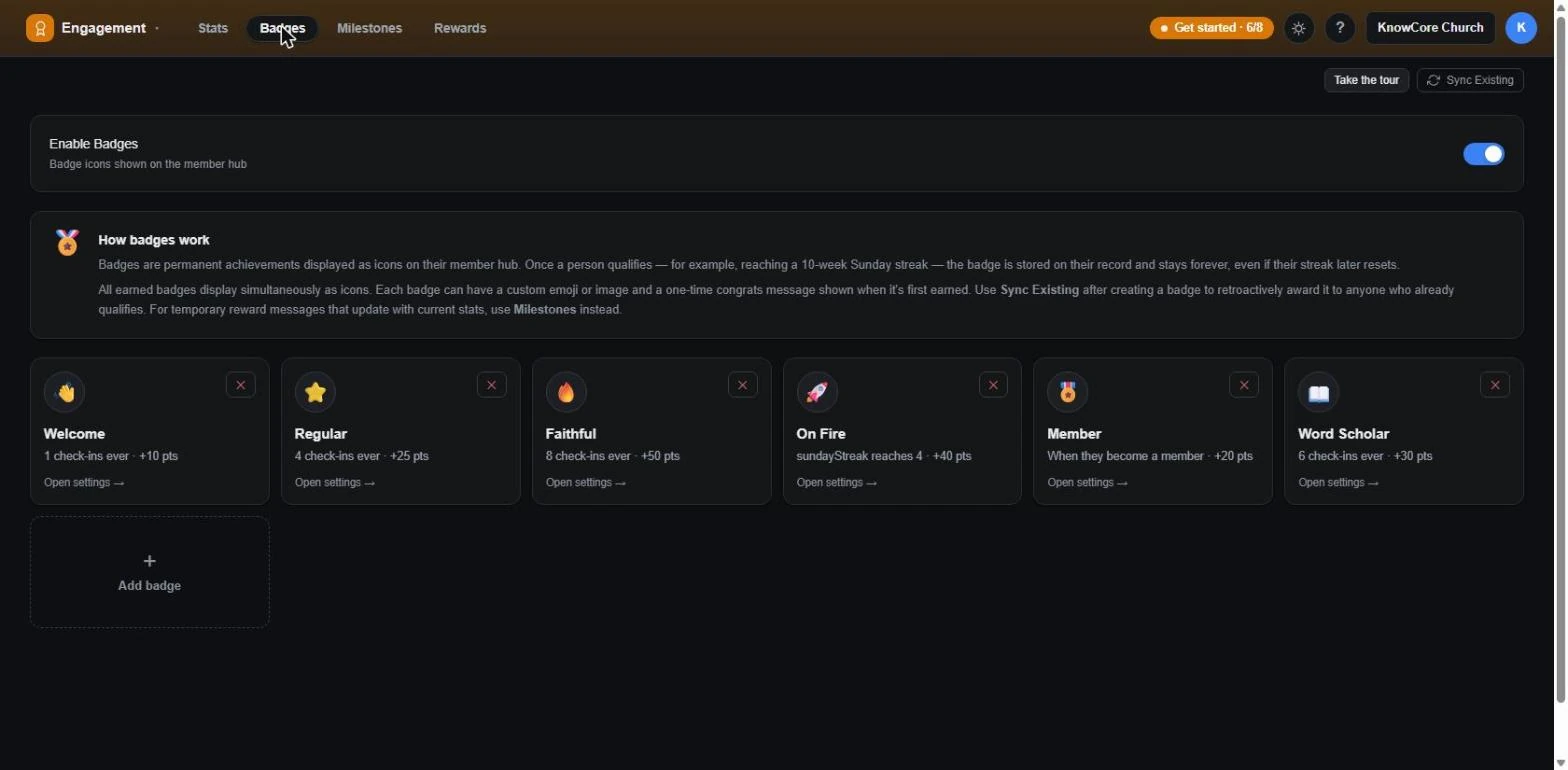
Task: Delete the Faithful badge with its X
Action: 742,385
